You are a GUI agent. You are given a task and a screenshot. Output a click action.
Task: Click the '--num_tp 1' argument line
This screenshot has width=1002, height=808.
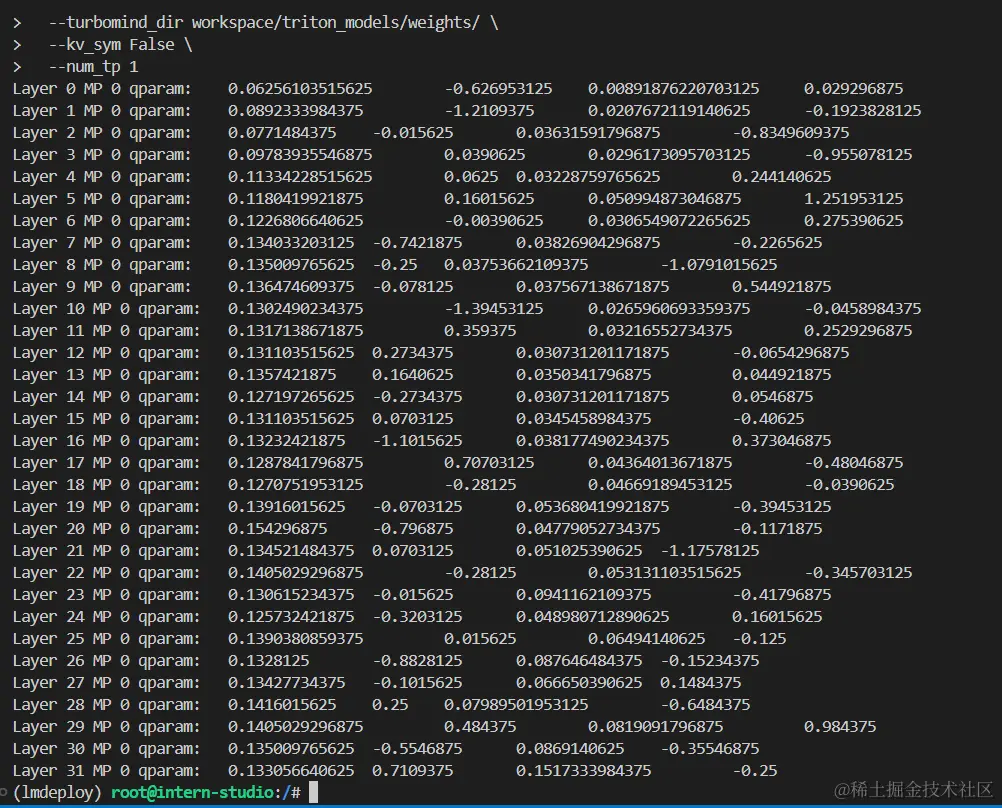point(93,66)
